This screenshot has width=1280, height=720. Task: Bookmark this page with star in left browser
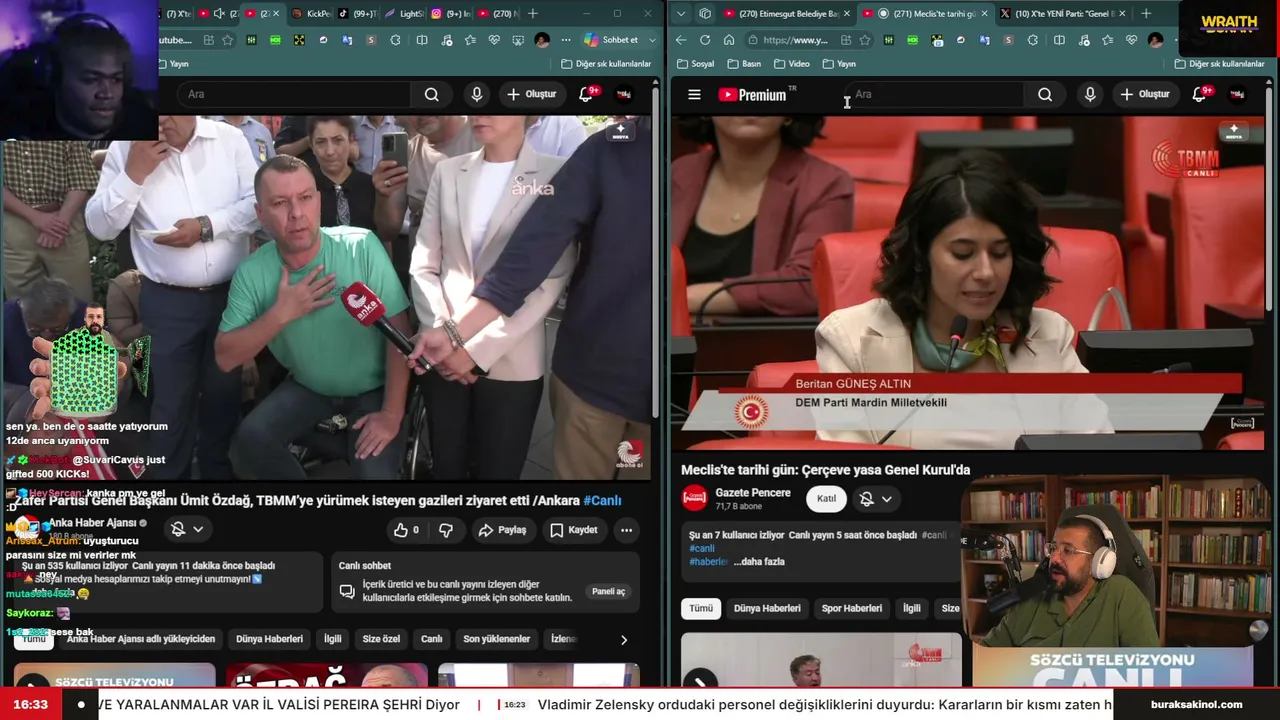(228, 40)
